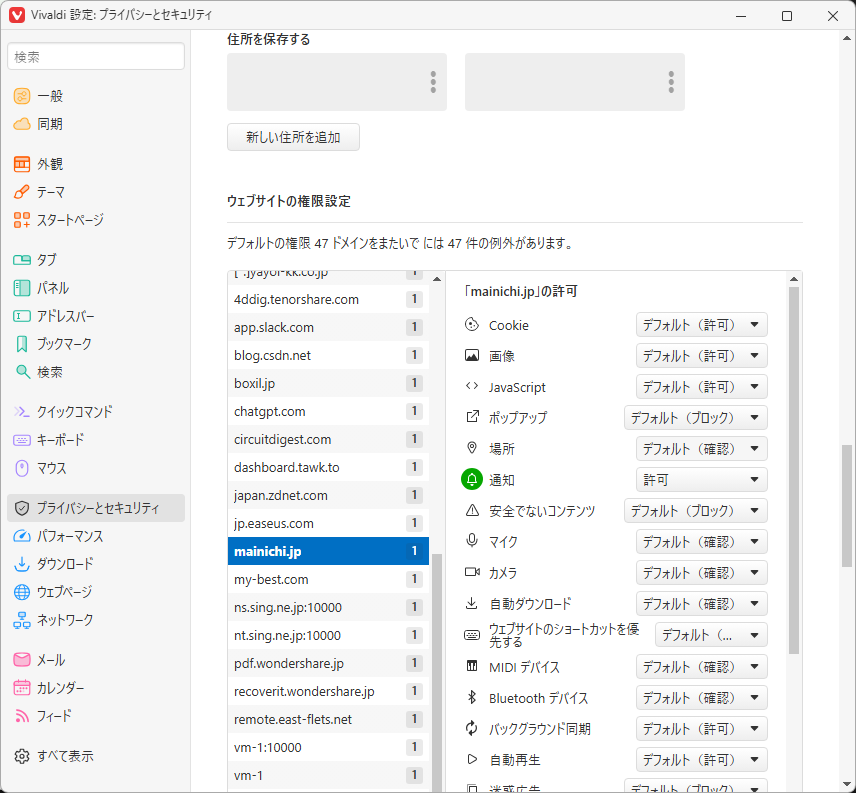
Task: Open the 自動再生 permission dropdown
Action: (x=702, y=760)
